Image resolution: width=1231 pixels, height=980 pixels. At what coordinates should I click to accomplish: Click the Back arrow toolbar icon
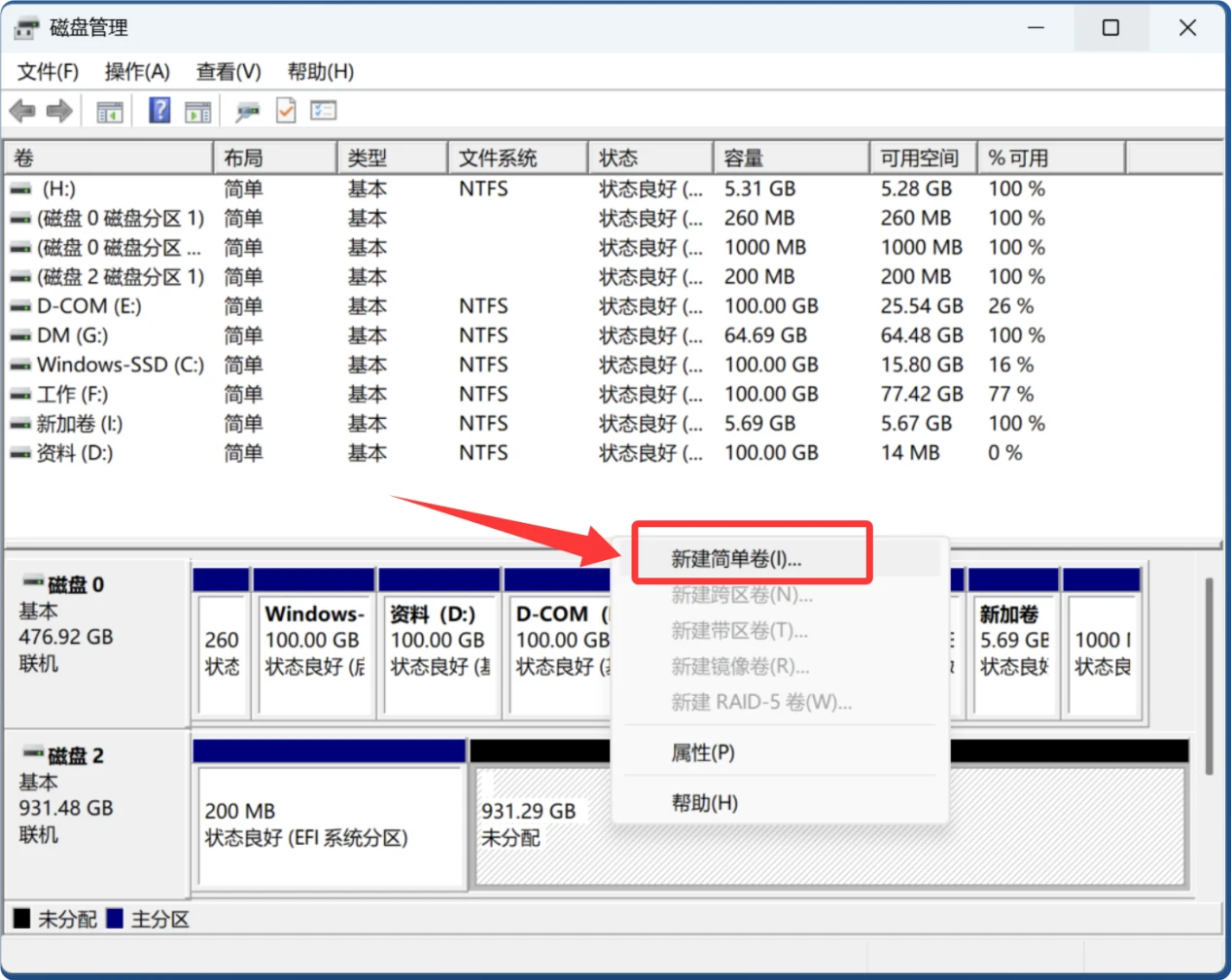[22, 111]
